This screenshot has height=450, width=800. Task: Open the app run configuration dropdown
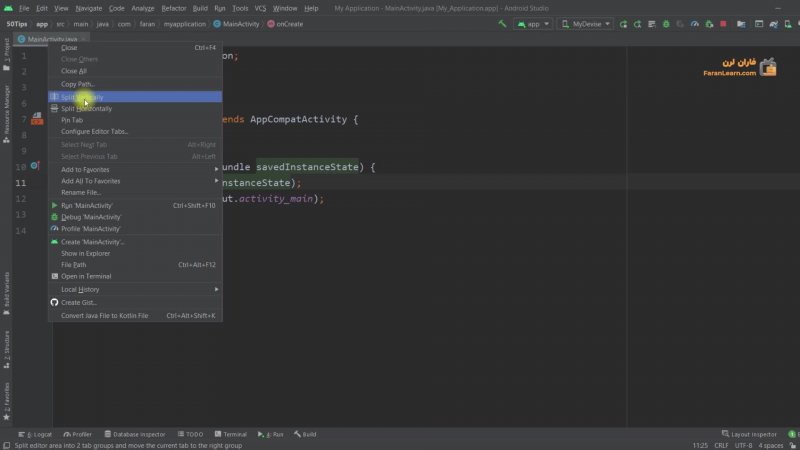532,23
